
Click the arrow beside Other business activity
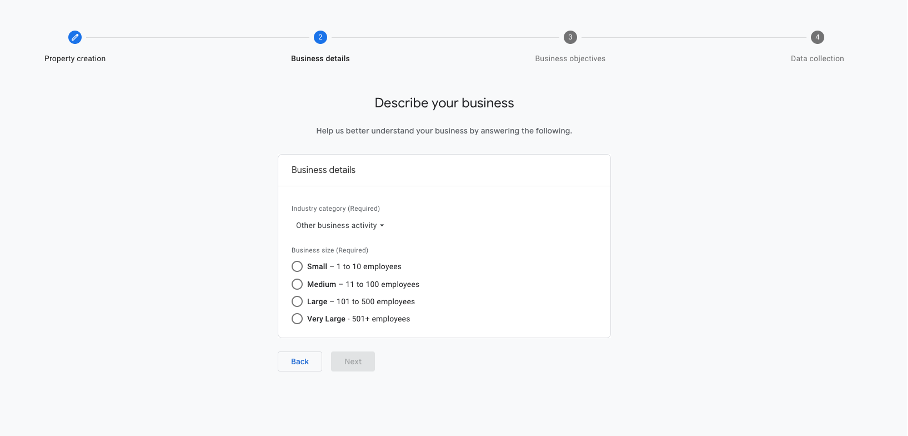382,226
